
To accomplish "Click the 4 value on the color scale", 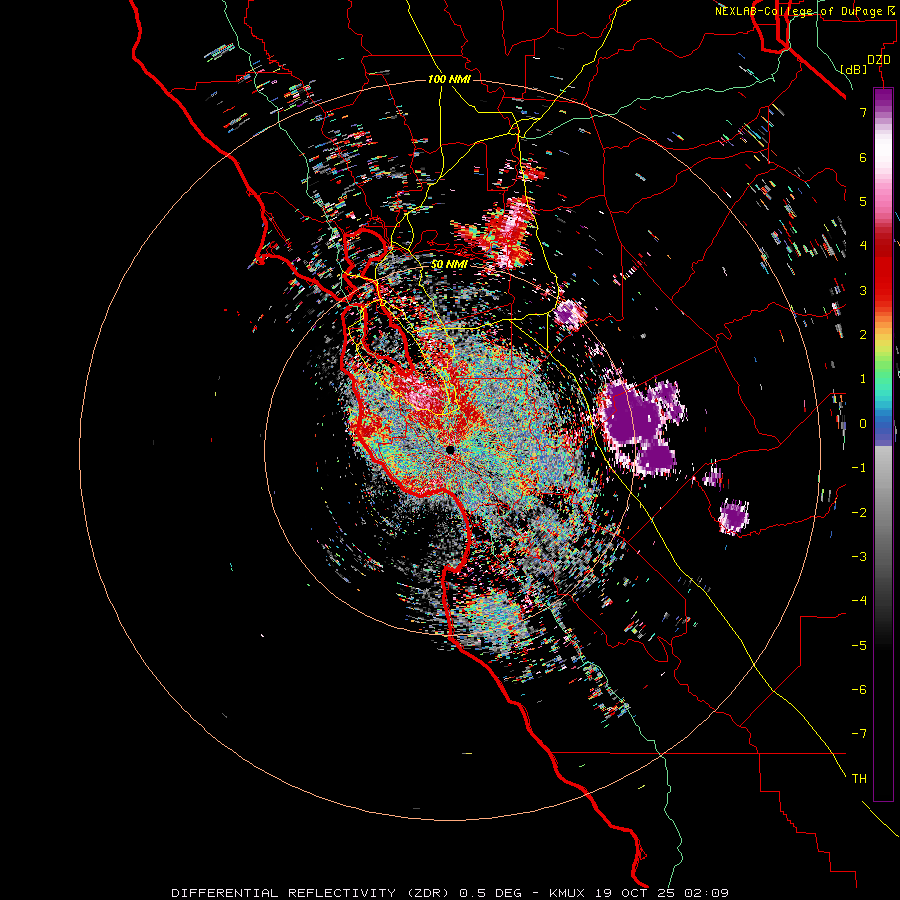I will coord(863,246).
